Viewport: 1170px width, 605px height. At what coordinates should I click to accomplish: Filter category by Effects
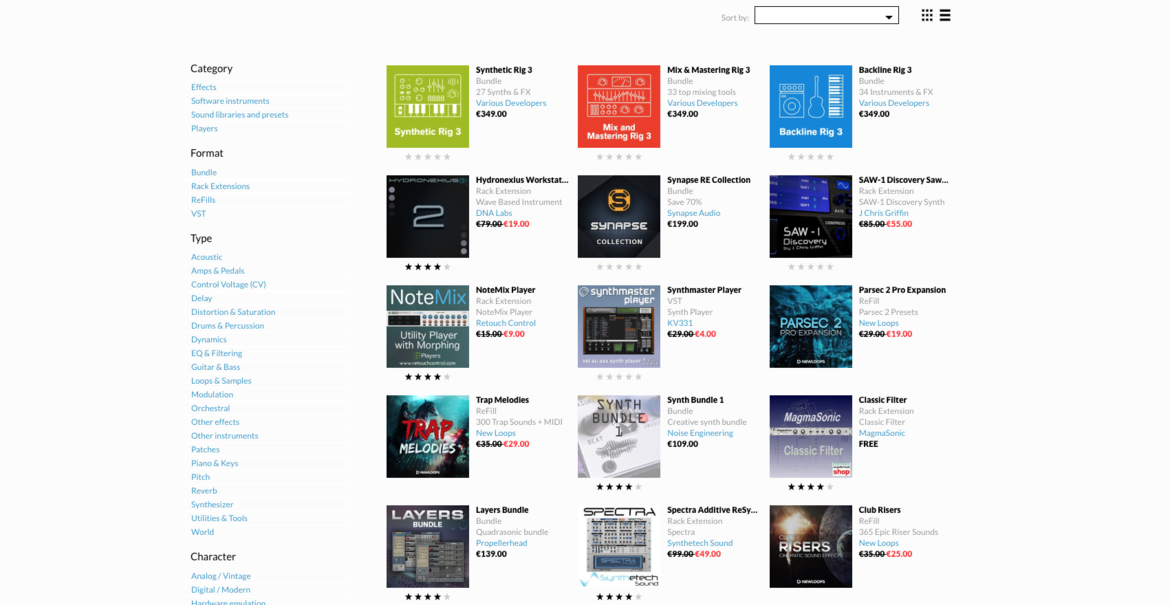pyautogui.click(x=204, y=87)
